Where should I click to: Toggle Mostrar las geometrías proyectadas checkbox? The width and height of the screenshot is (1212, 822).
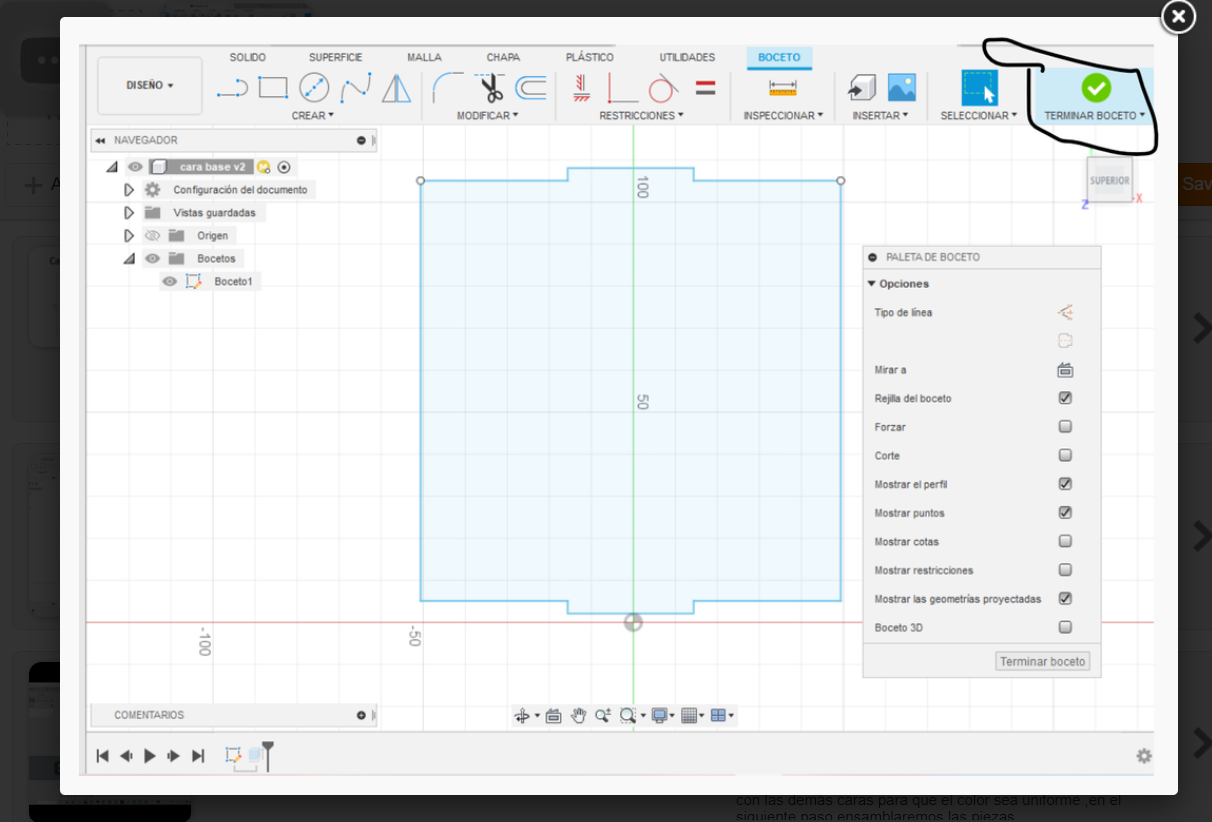(1065, 599)
